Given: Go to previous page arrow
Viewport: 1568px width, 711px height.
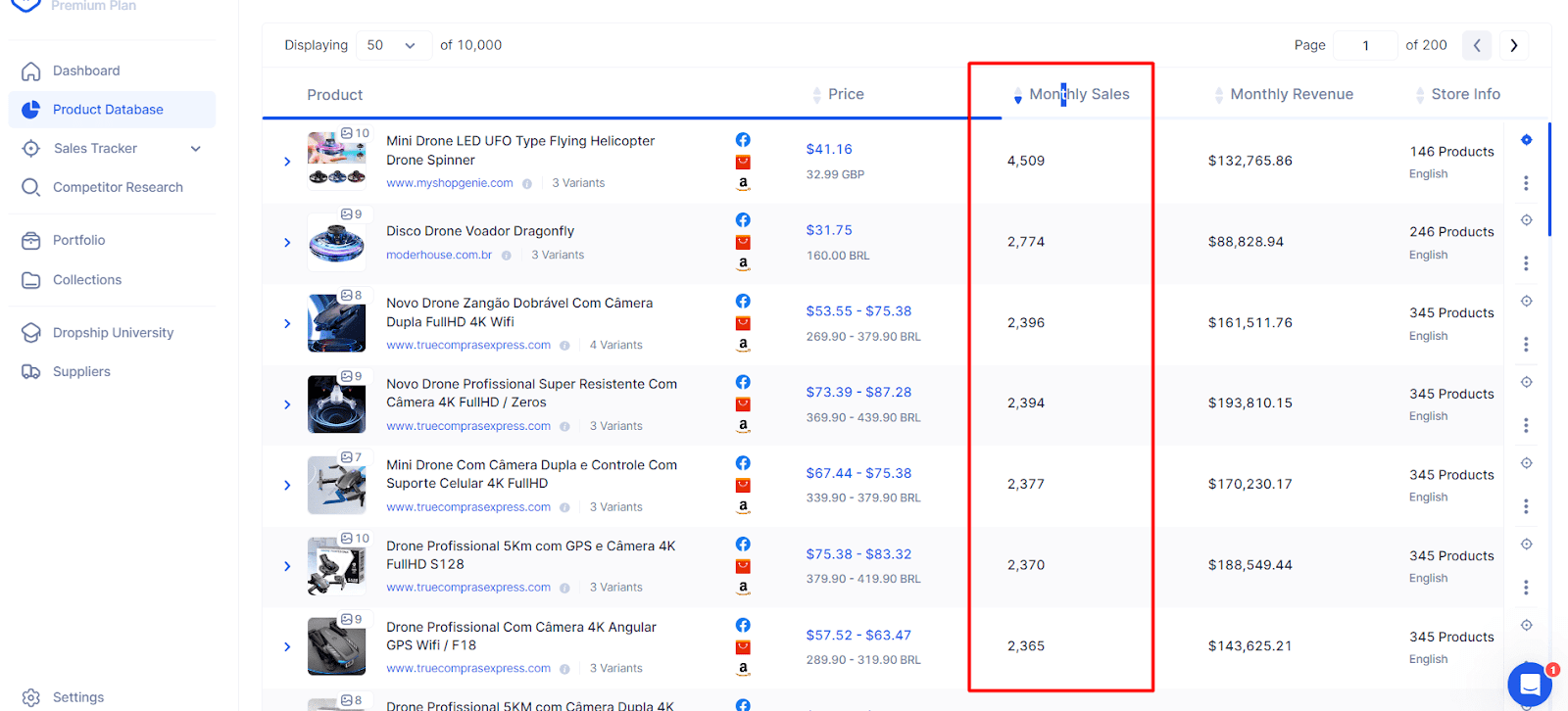Looking at the screenshot, I should (x=1477, y=45).
